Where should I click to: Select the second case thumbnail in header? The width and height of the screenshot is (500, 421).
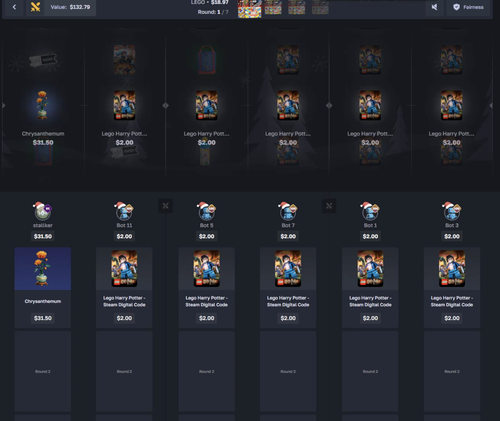click(273, 7)
